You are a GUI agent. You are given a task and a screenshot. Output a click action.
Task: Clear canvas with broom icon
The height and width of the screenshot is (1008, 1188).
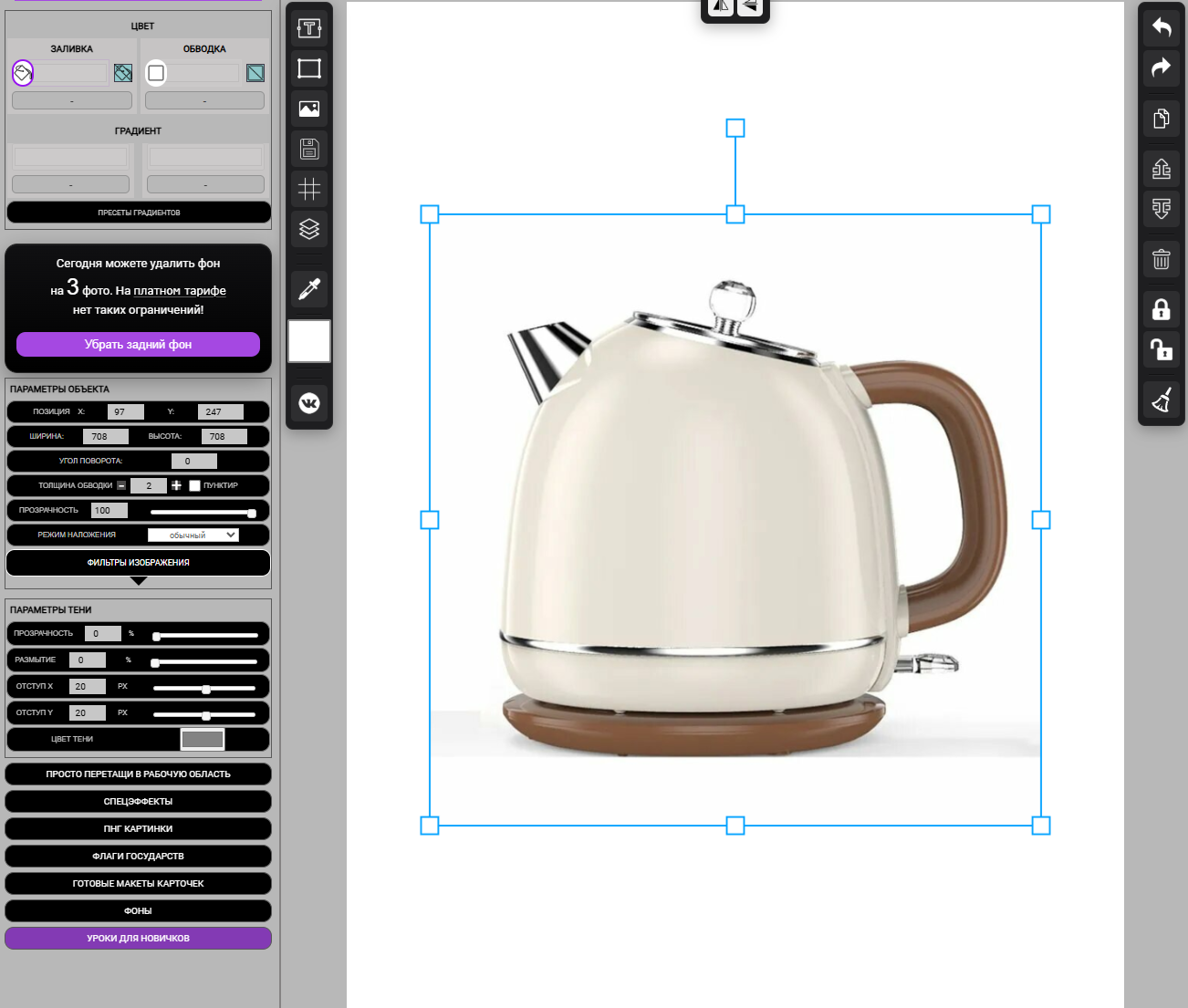click(x=1161, y=400)
